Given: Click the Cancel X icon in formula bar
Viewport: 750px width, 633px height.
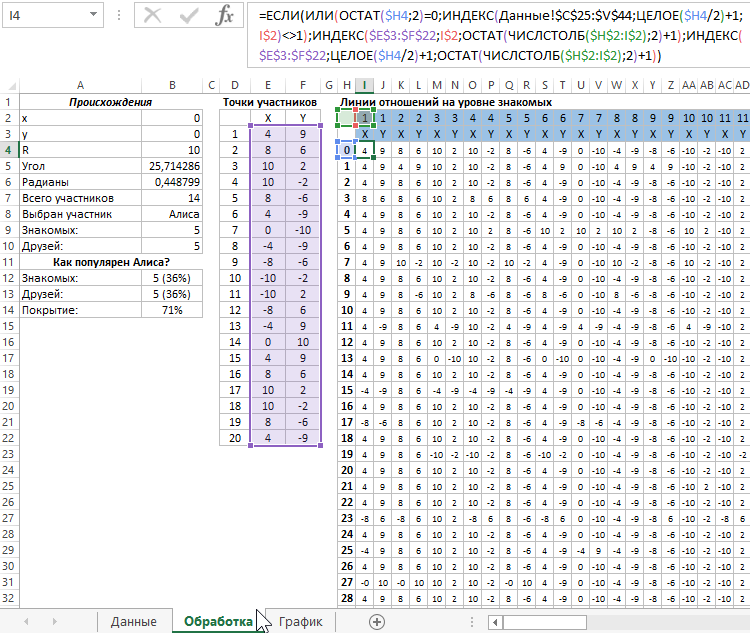Looking at the screenshot, I should click(x=153, y=16).
